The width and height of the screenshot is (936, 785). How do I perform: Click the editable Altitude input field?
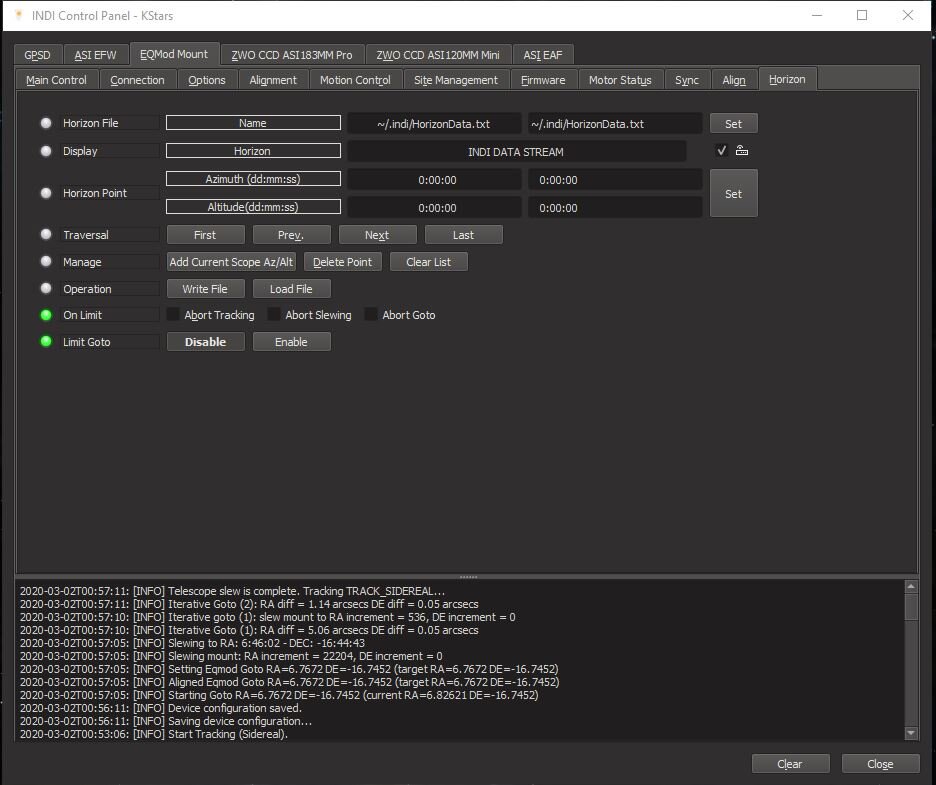(615, 208)
